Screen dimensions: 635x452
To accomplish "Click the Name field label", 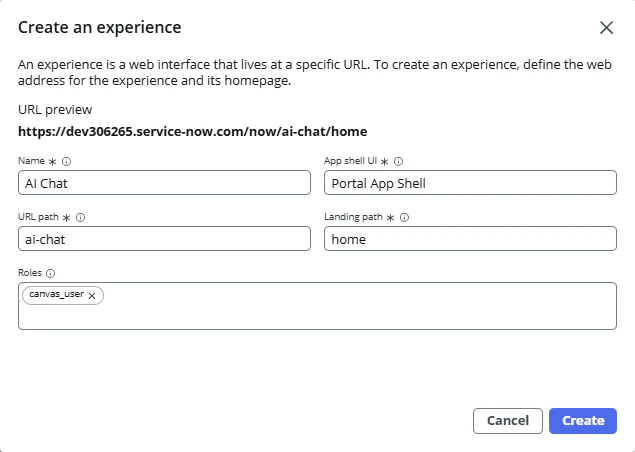I will click(x=32, y=161).
